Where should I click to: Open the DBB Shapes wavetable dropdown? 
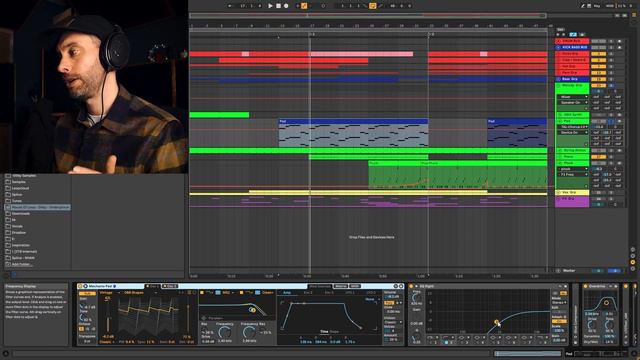[140, 293]
